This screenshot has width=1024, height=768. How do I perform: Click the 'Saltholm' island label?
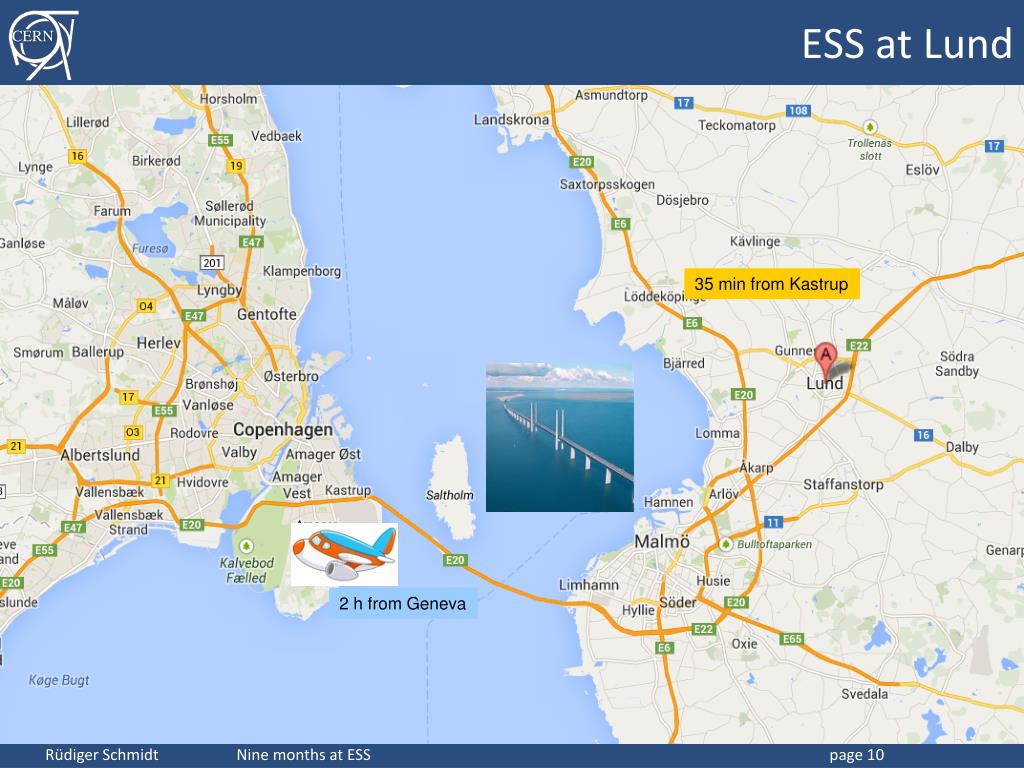point(449,495)
